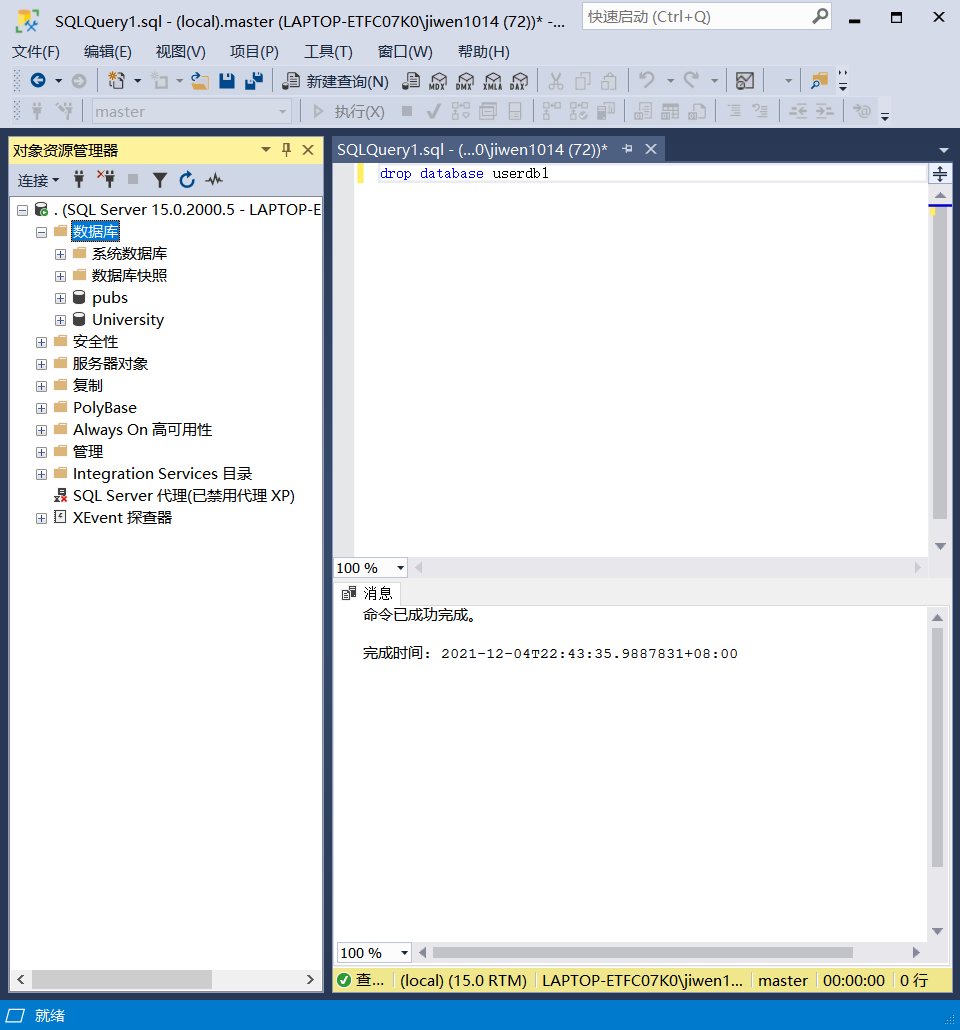Click the Decrease Indent icon
The image size is (960, 1030).
point(798,111)
